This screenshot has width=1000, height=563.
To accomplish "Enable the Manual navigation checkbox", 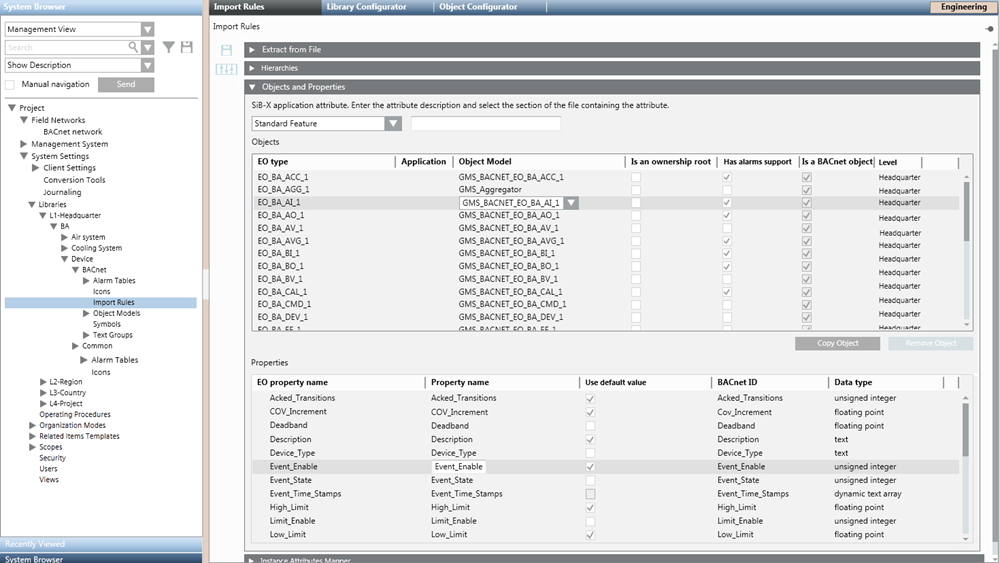I will [x=11, y=85].
